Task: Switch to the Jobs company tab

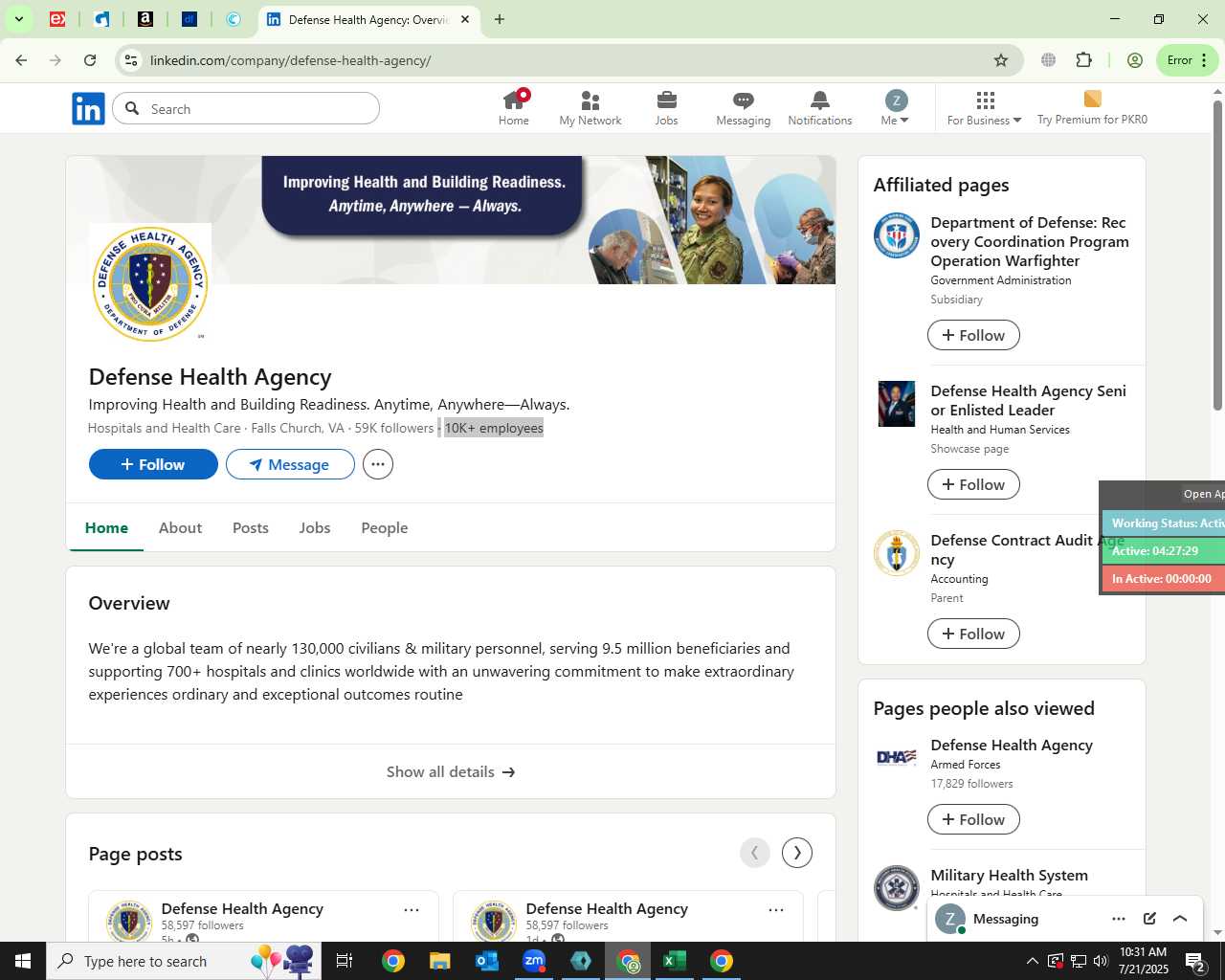Action: click(315, 527)
